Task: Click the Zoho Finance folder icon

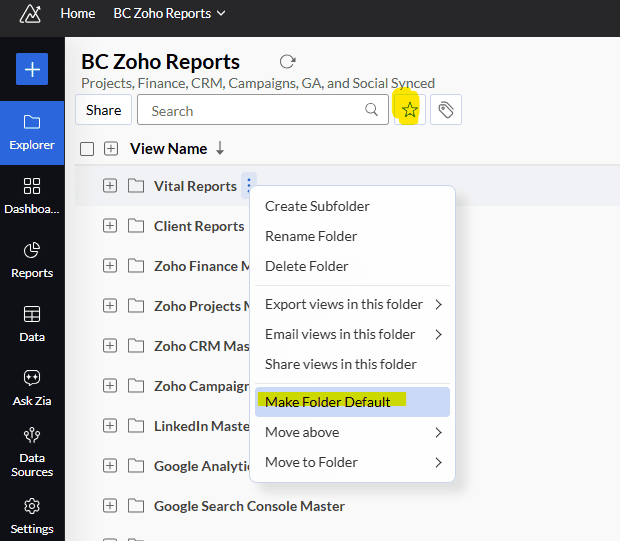Action: click(136, 266)
